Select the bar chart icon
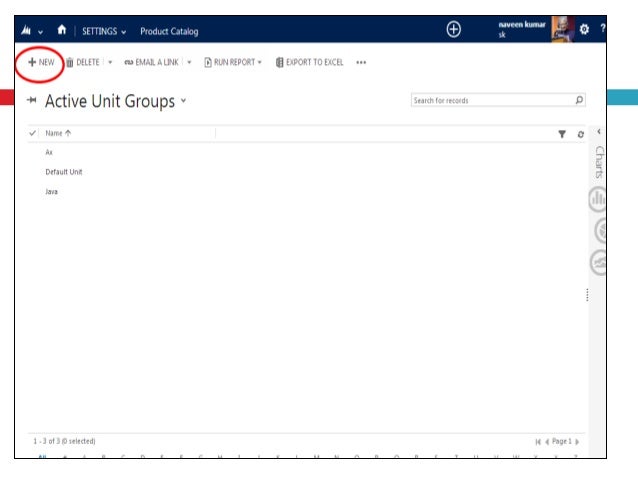 [597, 199]
